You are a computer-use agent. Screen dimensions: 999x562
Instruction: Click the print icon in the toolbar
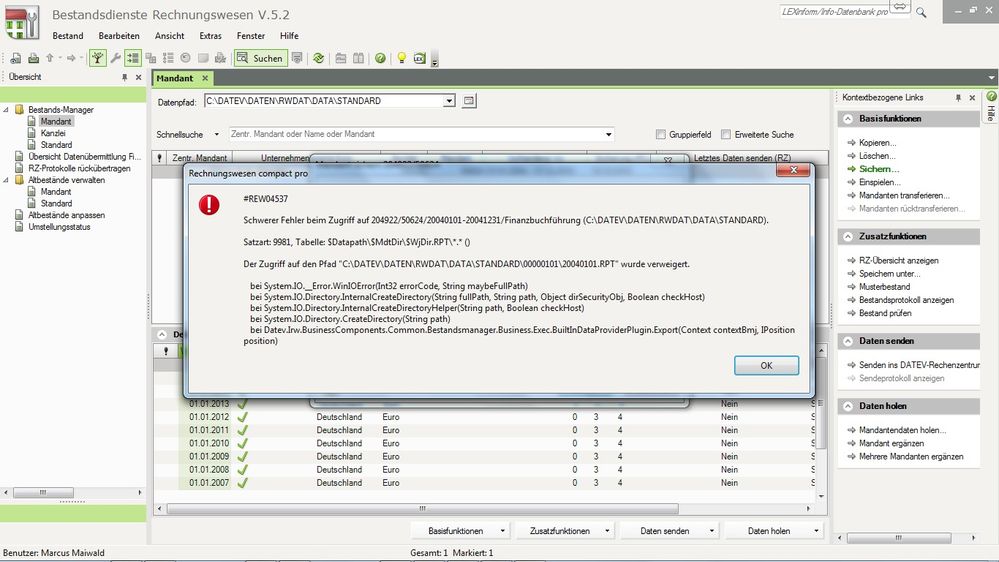(x=33, y=58)
